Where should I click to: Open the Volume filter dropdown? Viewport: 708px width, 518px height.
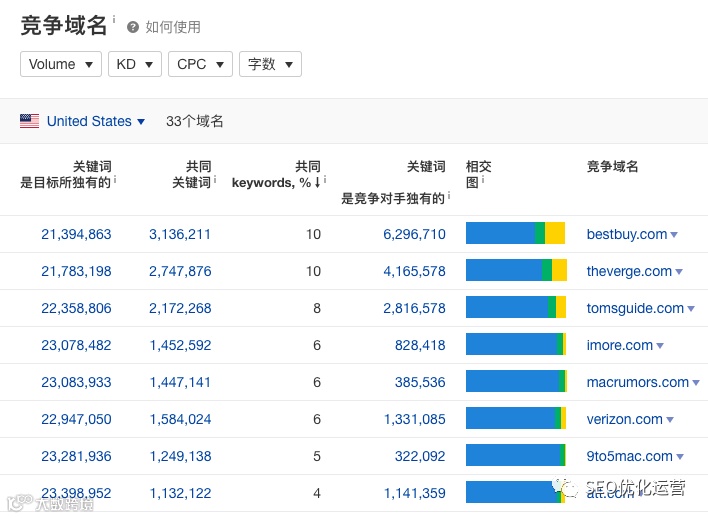click(x=61, y=64)
